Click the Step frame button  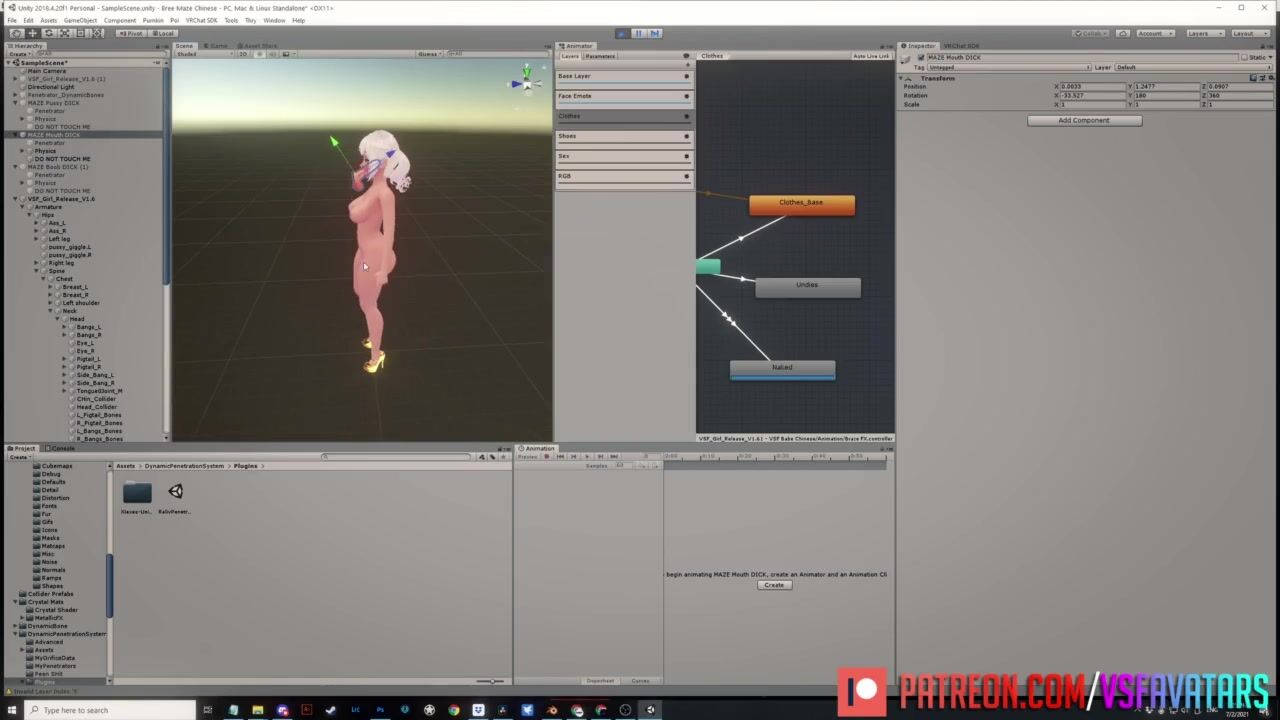pos(655,33)
